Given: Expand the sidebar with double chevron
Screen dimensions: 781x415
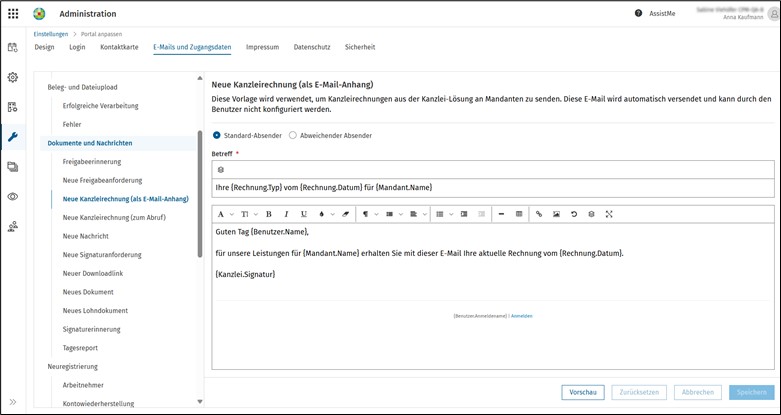Looking at the screenshot, I should [x=12, y=402].
